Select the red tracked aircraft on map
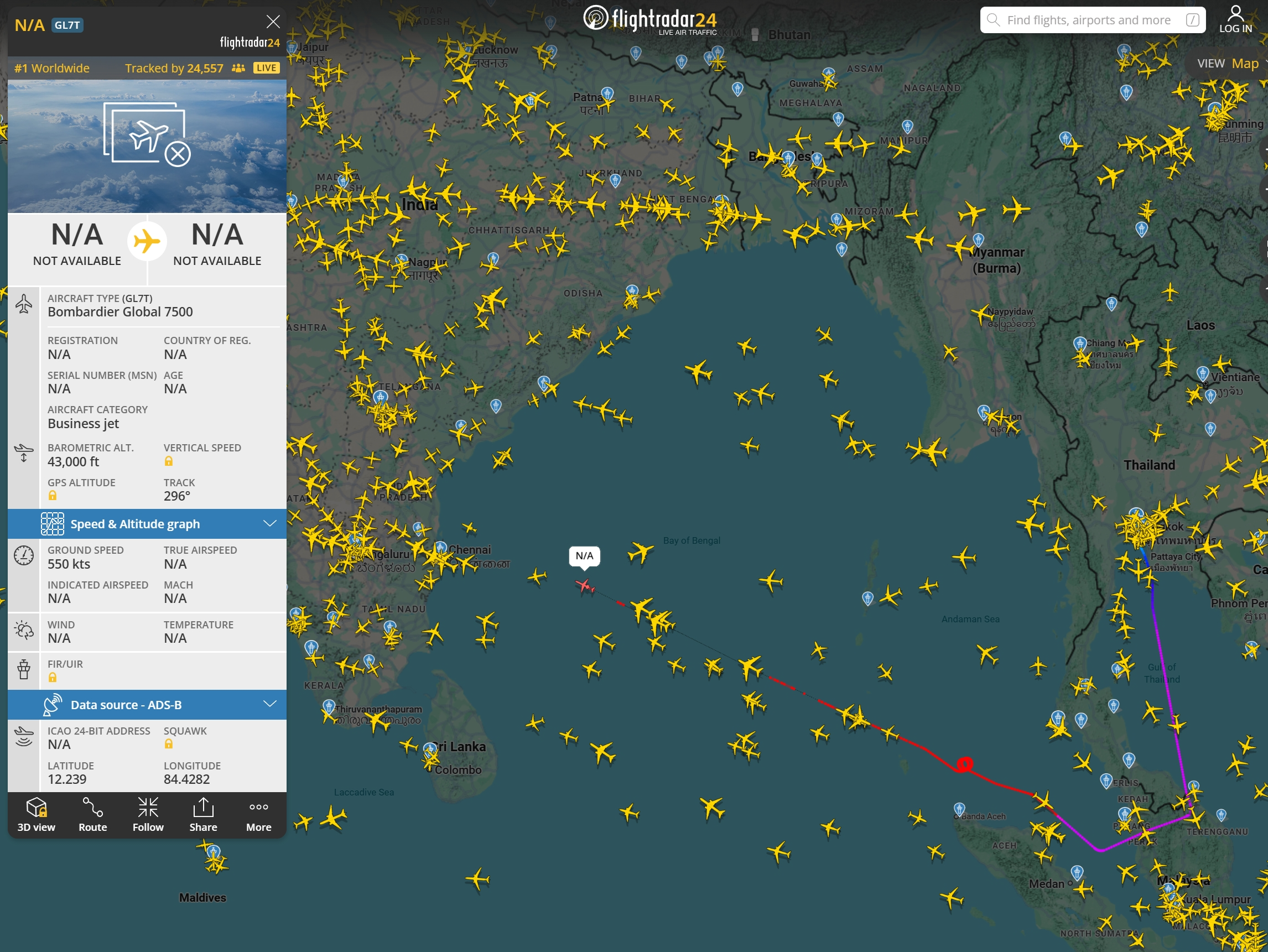 [584, 586]
